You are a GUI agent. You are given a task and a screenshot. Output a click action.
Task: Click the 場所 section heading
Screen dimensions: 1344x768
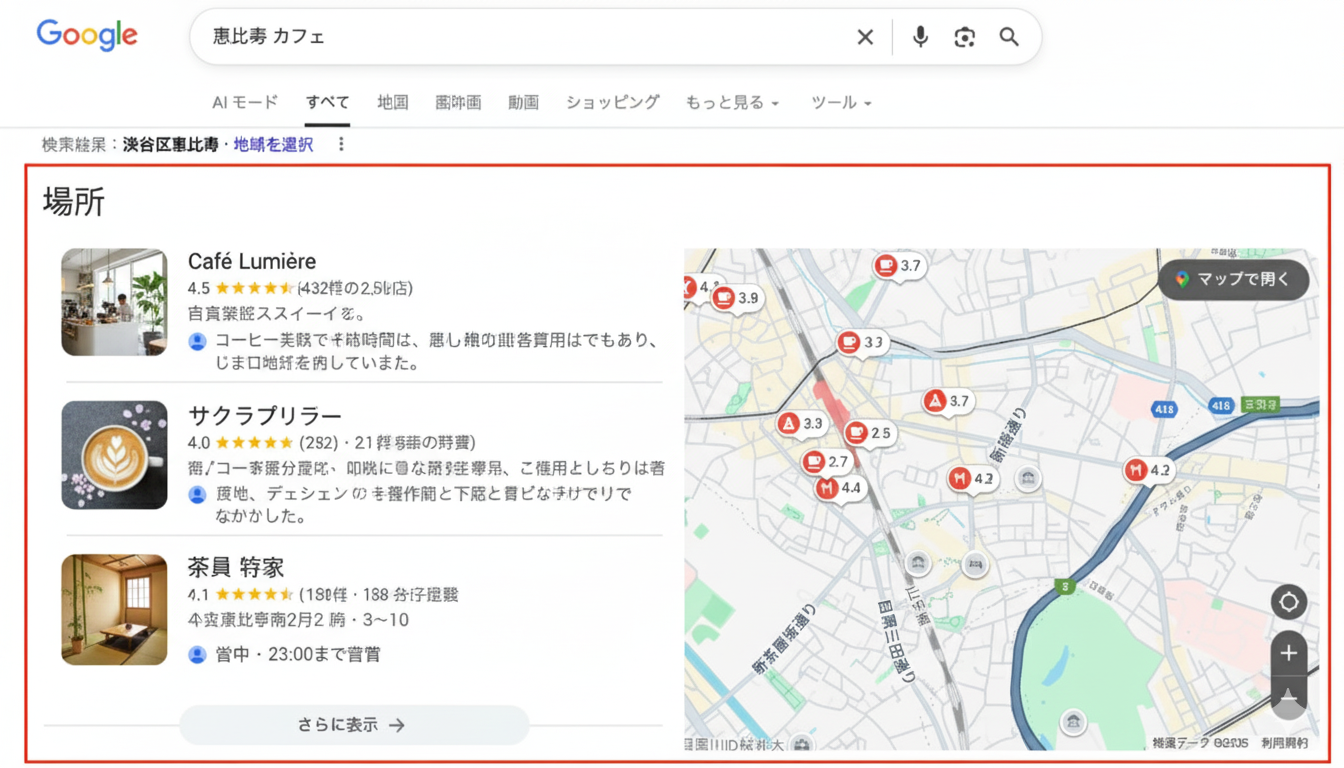[74, 202]
